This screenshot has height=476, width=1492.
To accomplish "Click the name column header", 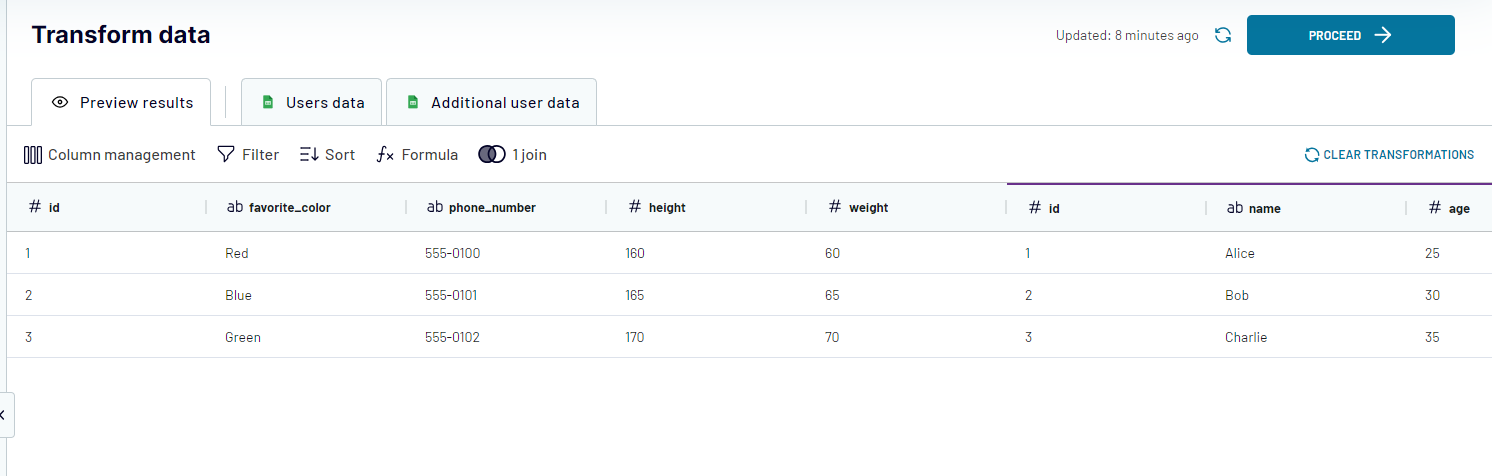I will pyautogui.click(x=1264, y=208).
